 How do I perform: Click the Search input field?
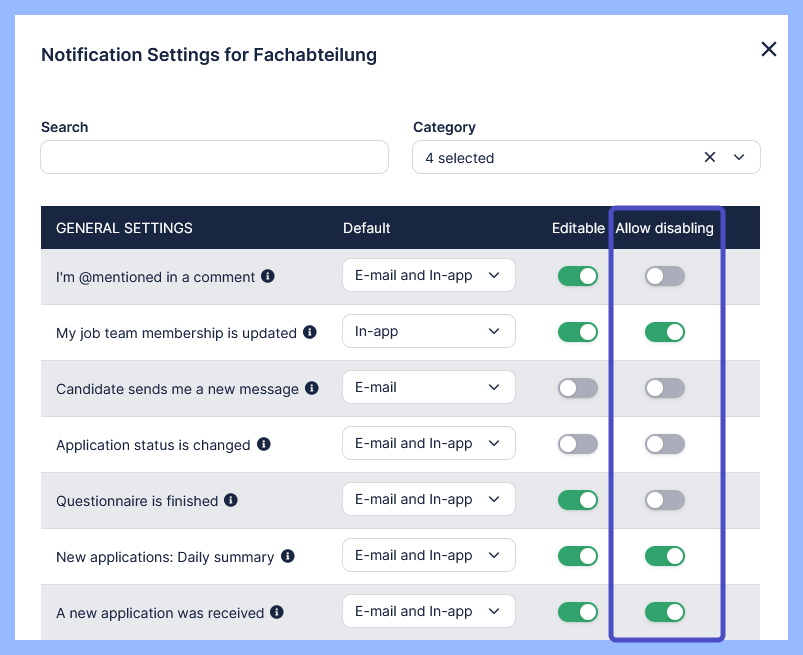214,157
